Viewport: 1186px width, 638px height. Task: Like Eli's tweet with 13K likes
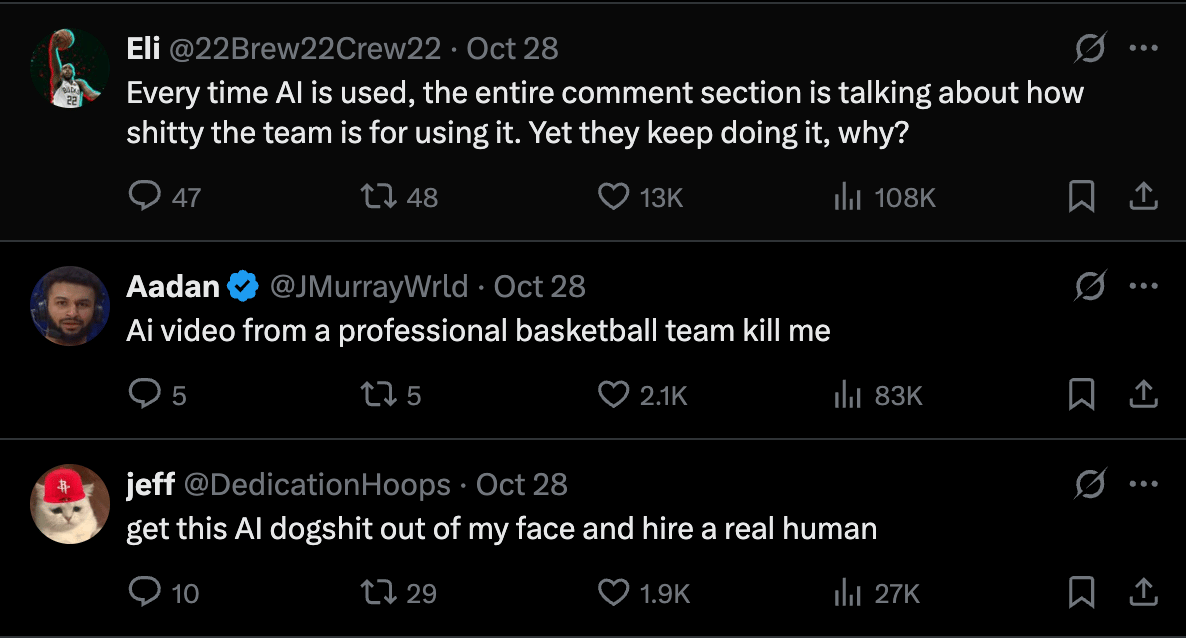(613, 196)
